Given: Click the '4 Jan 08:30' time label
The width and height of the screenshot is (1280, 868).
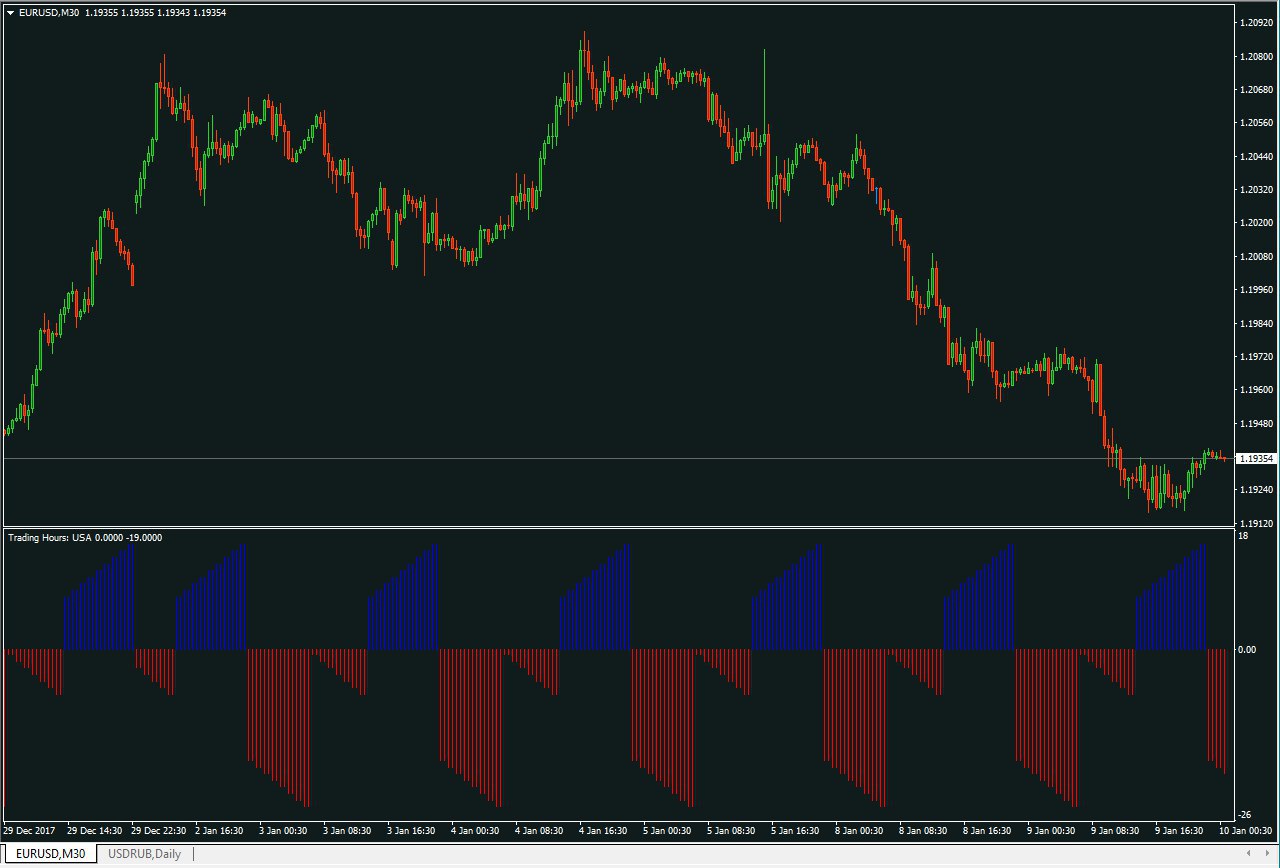Looking at the screenshot, I should (x=541, y=831).
